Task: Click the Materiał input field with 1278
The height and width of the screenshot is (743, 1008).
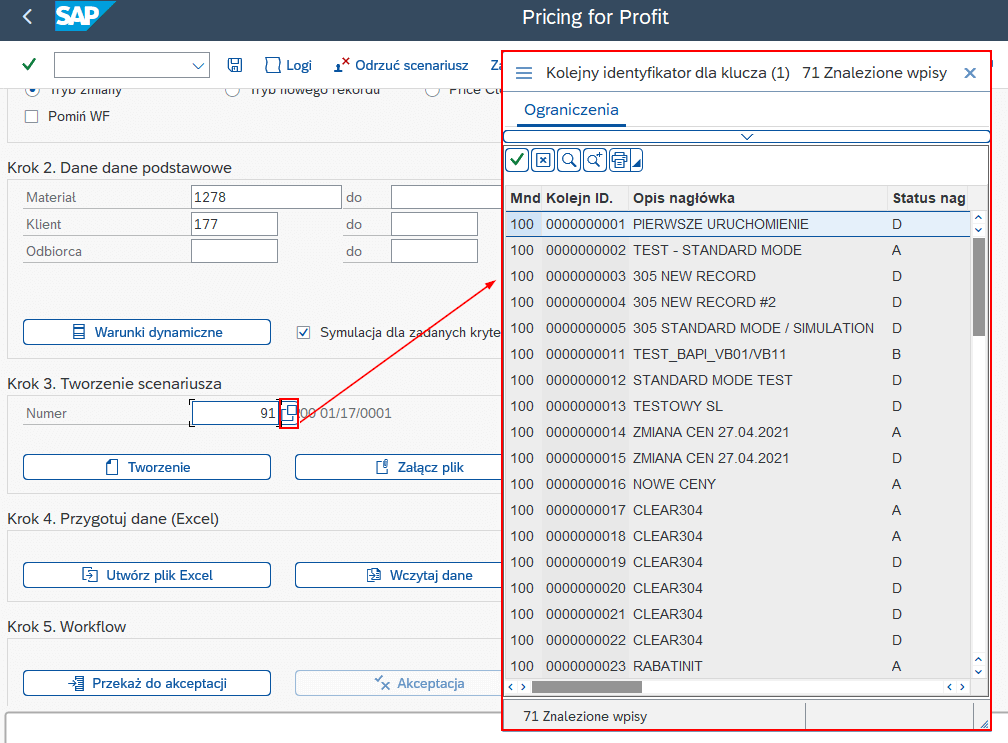Action: (266, 197)
